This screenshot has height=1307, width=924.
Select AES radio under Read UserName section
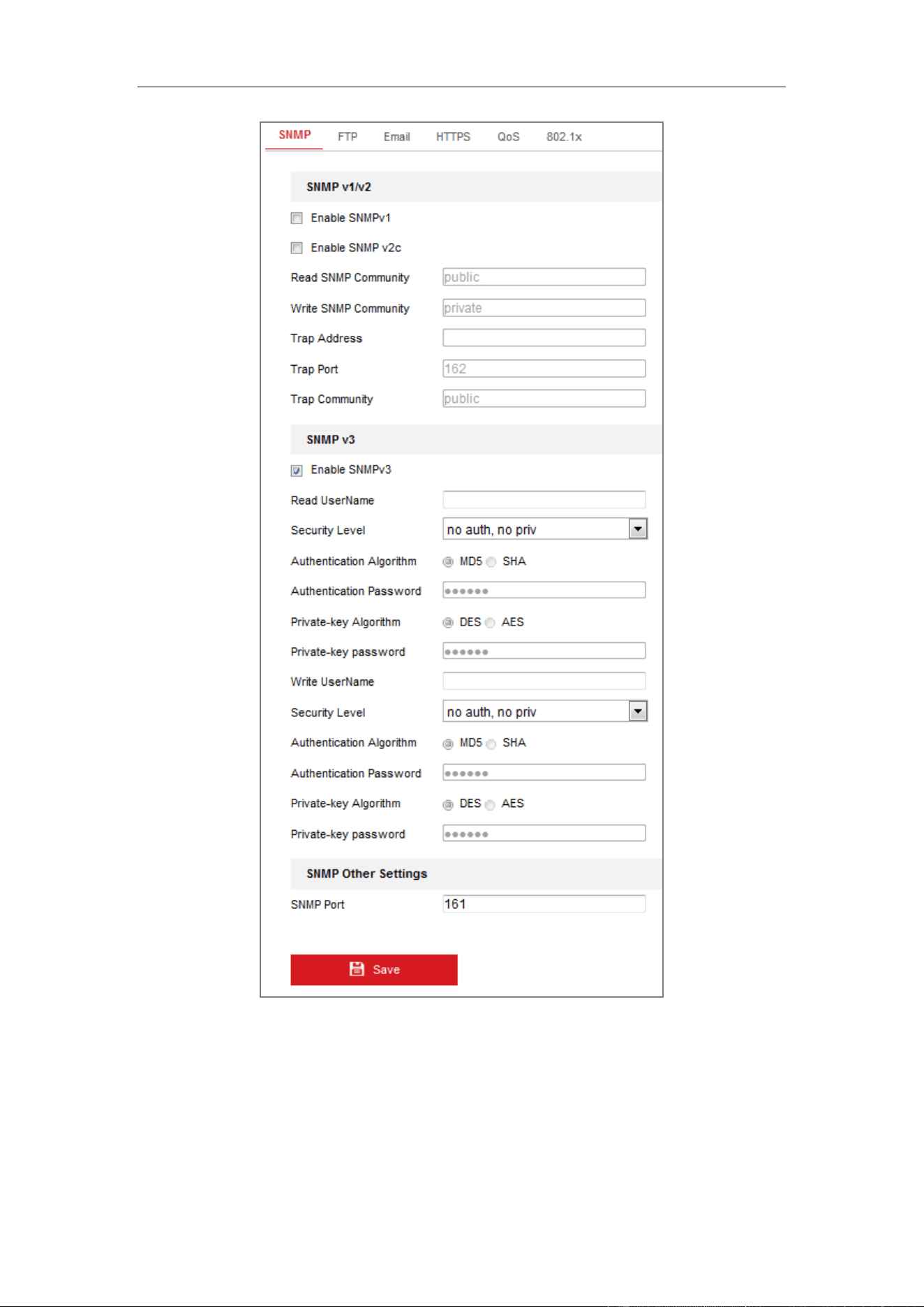click(x=490, y=623)
